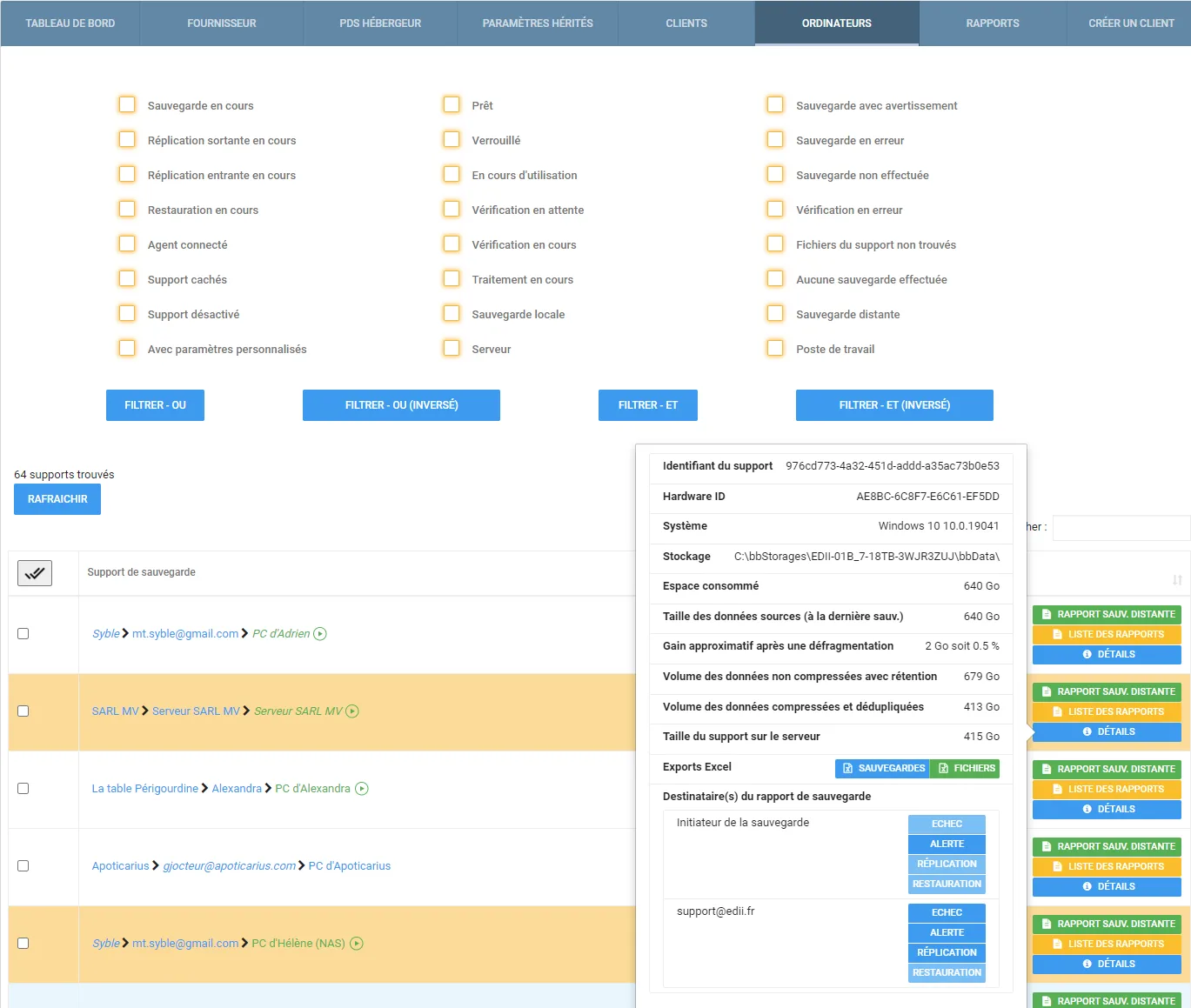Open the CRÉER UN CLIENT tab
The width and height of the screenshot is (1191, 1008).
click(x=1131, y=23)
